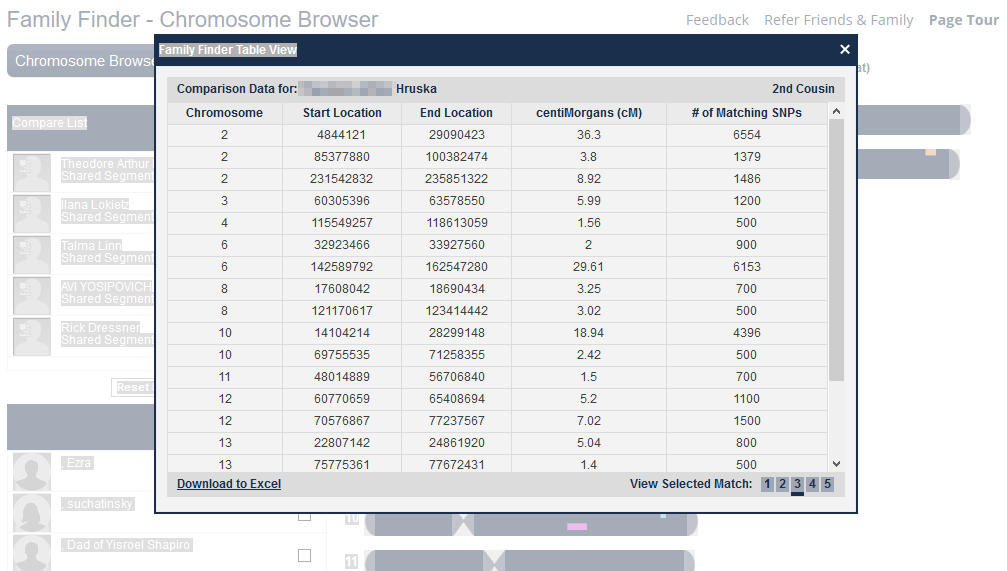Click end location 33927560
This screenshot has height=571, width=1007.
point(456,245)
